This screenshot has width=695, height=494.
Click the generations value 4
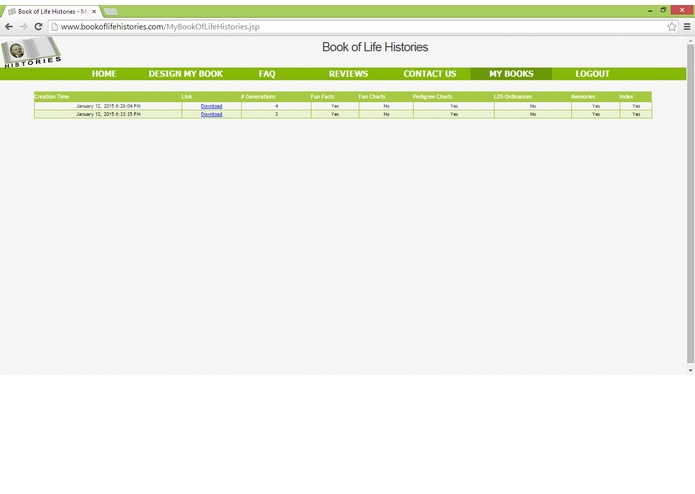click(277, 106)
